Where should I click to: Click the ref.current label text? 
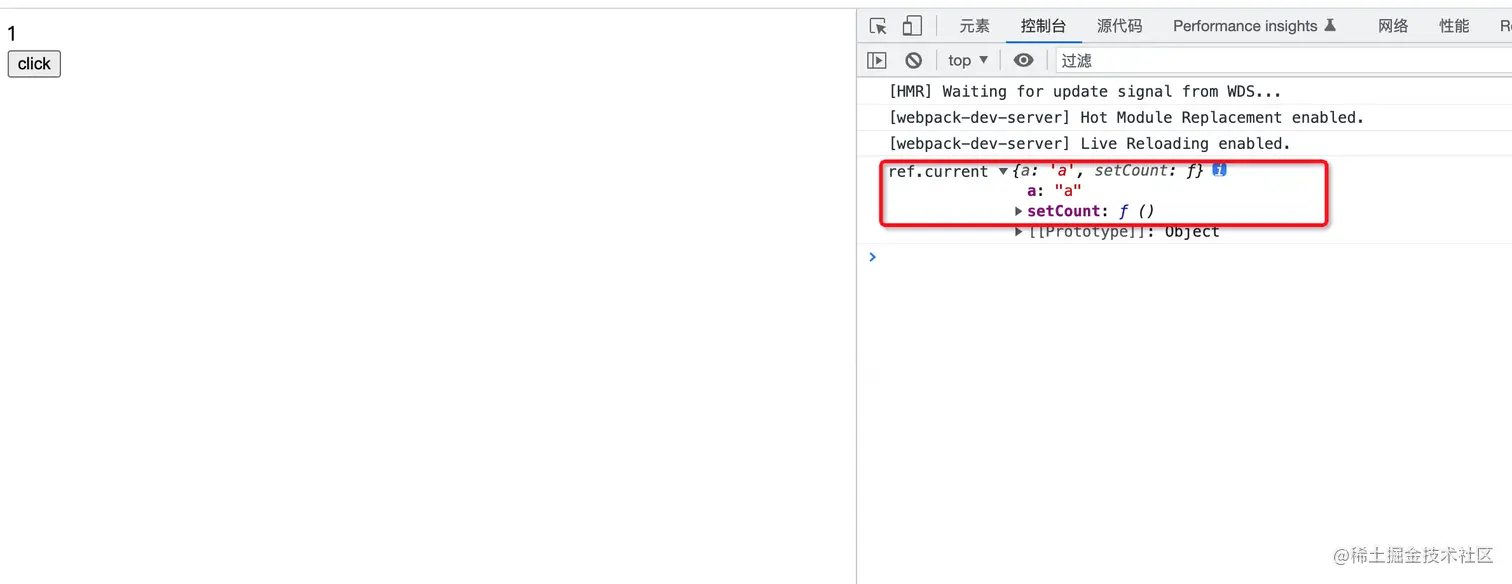coord(938,172)
